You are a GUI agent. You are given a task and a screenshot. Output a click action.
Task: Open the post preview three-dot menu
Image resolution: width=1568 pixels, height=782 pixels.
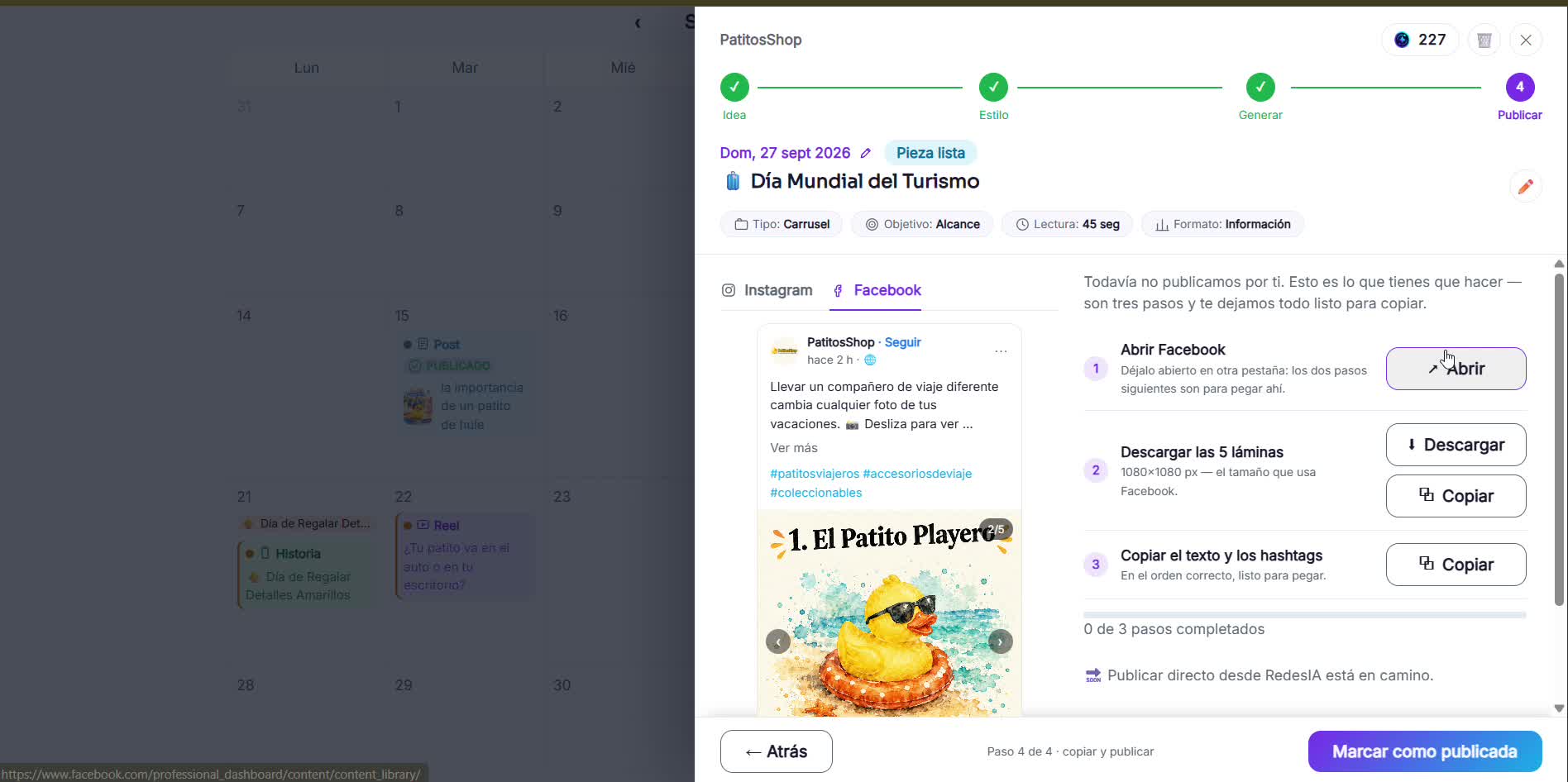pos(1001,351)
